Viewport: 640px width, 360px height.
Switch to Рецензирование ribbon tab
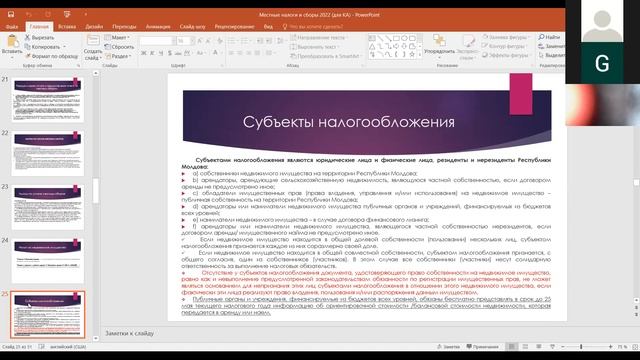click(234, 27)
